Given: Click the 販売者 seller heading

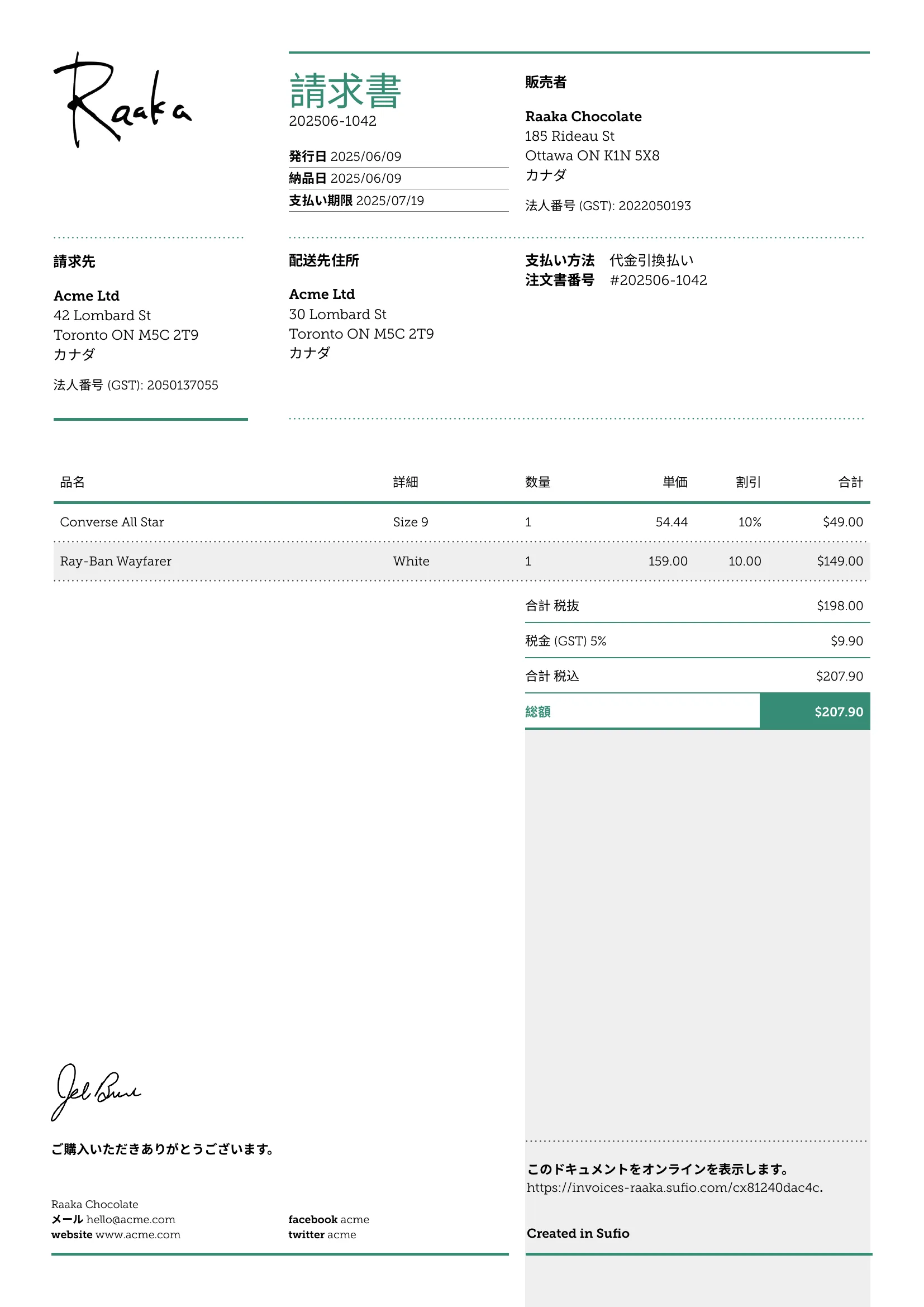Looking at the screenshot, I should point(546,82).
